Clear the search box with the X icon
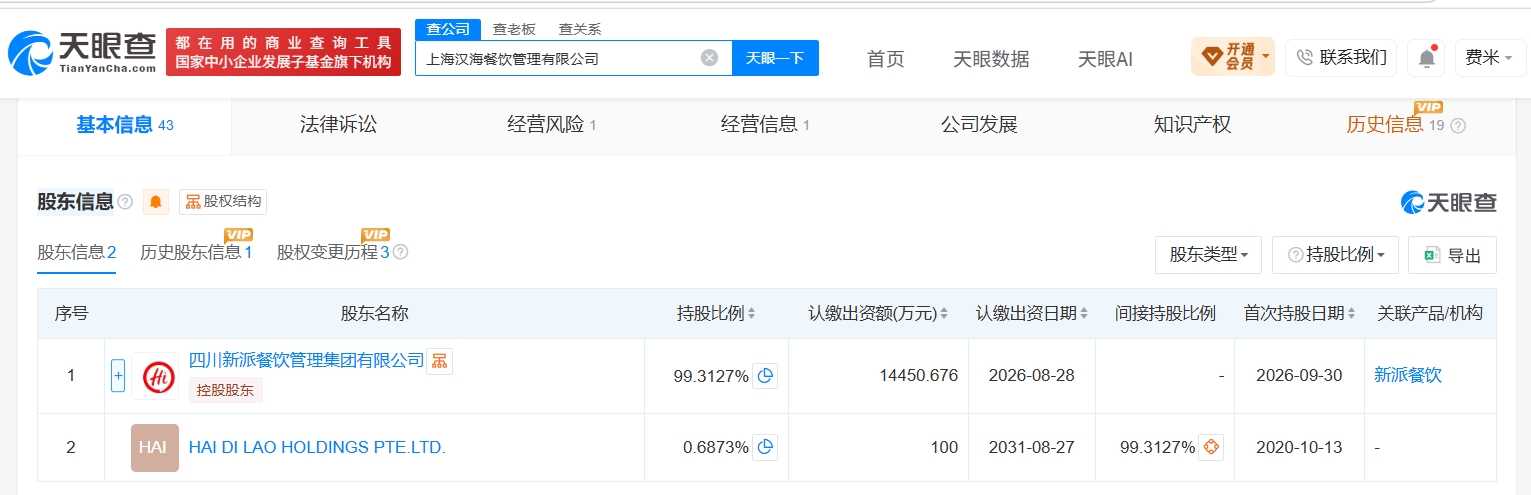The width and height of the screenshot is (1531, 495). click(709, 58)
